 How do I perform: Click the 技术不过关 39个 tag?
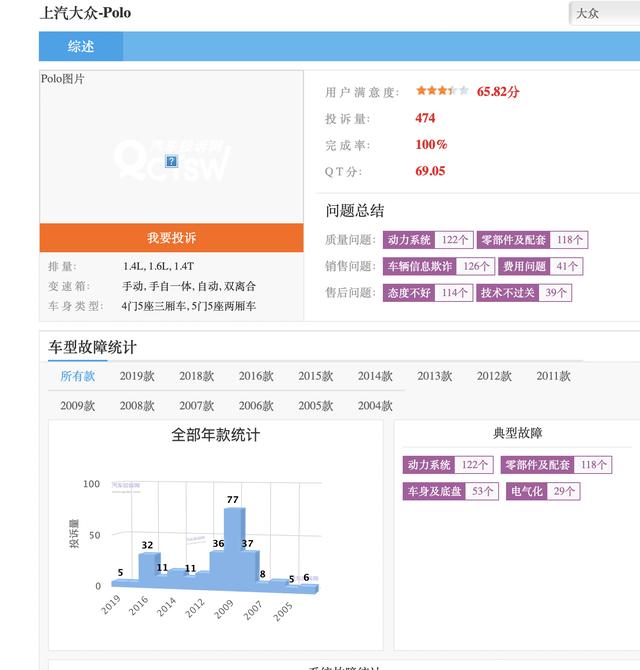coord(524,293)
